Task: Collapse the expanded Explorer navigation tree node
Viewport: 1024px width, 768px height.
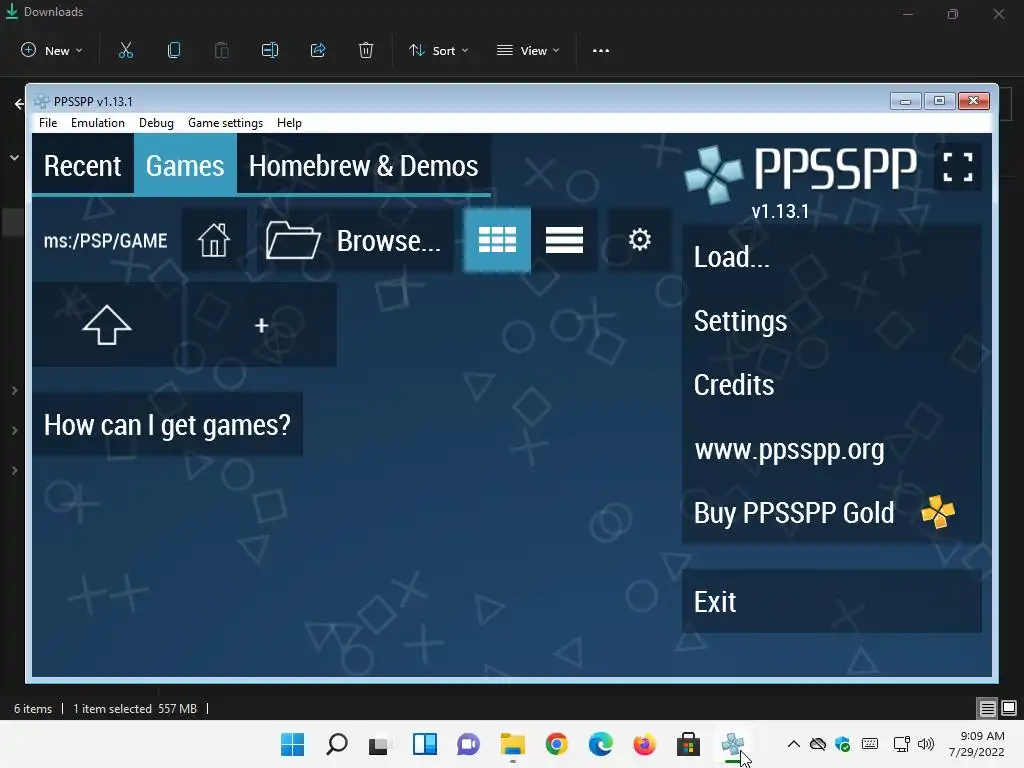Action: pyautogui.click(x=14, y=157)
